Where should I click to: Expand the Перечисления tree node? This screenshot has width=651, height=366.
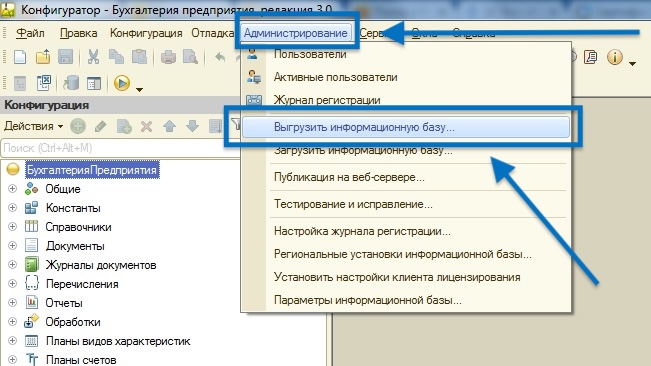click(12, 283)
